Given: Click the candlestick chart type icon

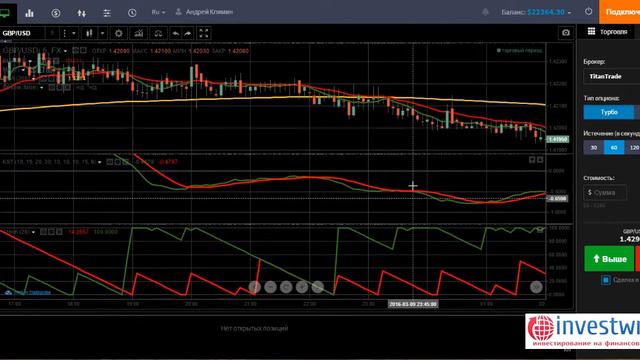Looking at the screenshot, I should coord(89,33).
